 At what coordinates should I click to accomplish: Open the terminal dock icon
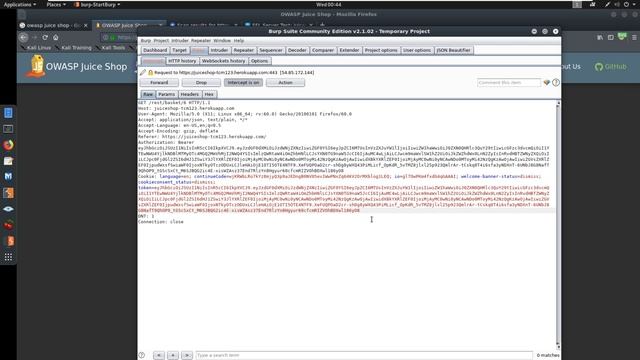click(x=8, y=129)
